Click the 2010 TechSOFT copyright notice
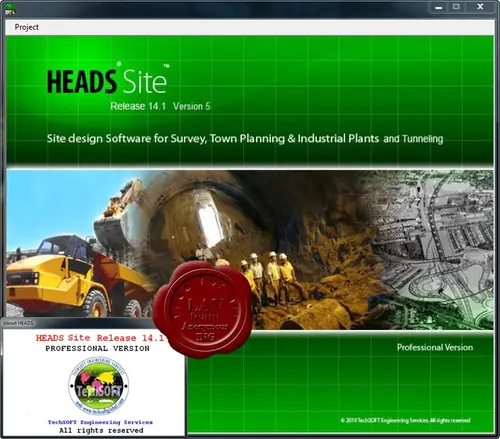This screenshot has height=439, width=500. [405, 420]
